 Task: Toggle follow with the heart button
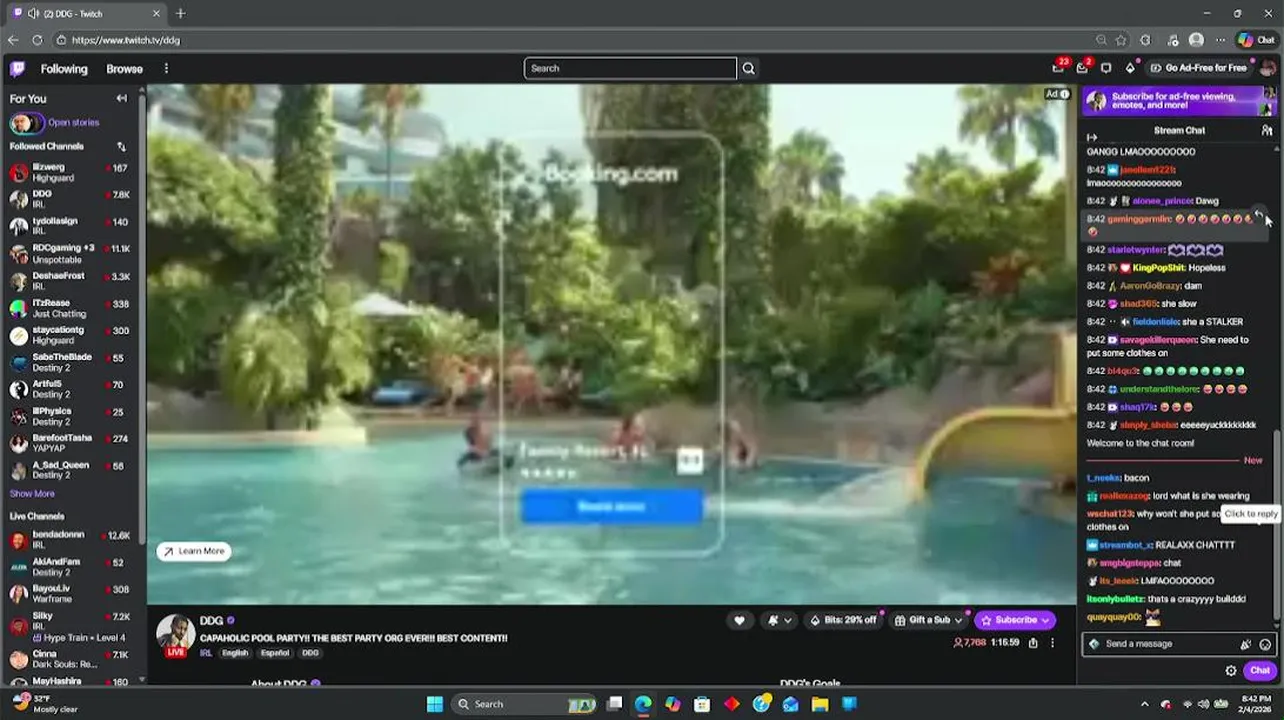739,620
